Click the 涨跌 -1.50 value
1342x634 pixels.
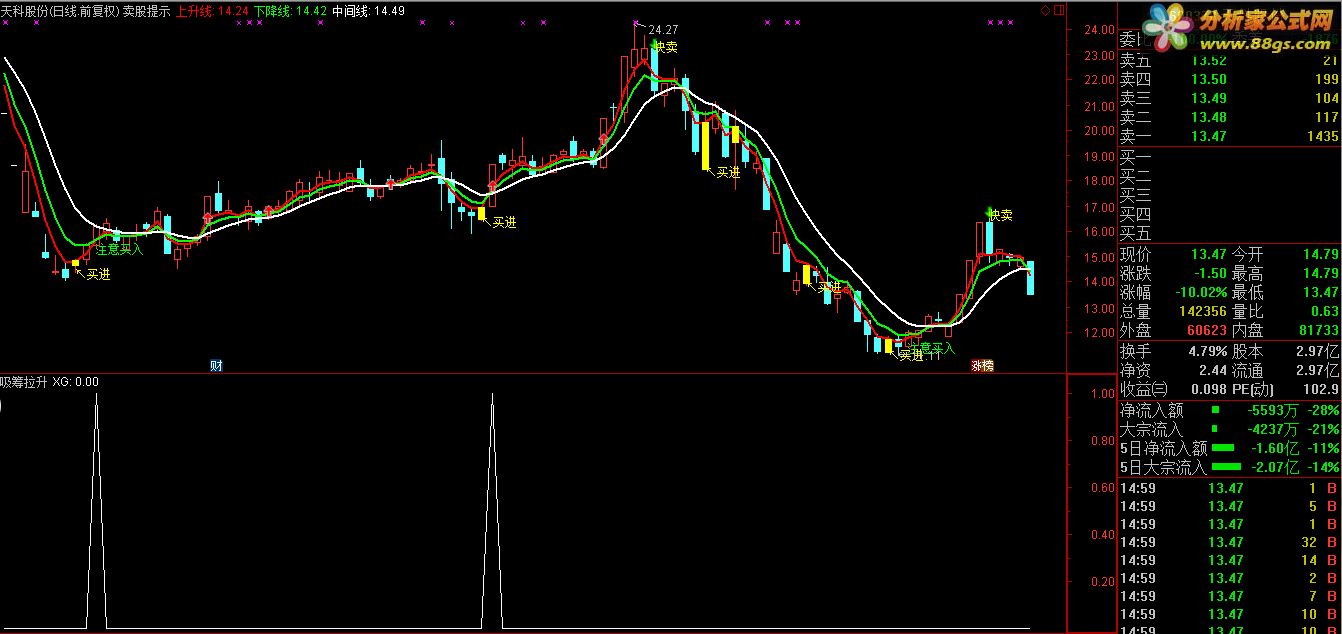(x=1209, y=273)
